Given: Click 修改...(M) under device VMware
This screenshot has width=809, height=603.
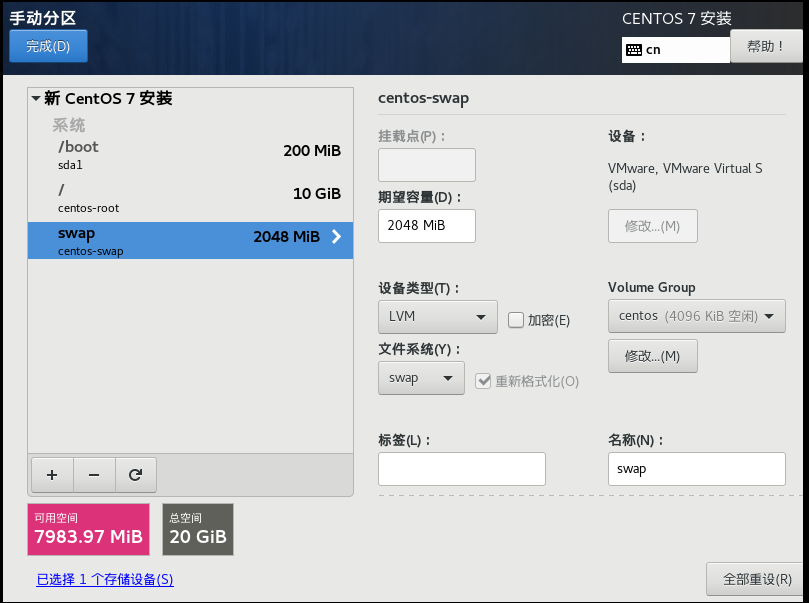Looking at the screenshot, I should [653, 226].
